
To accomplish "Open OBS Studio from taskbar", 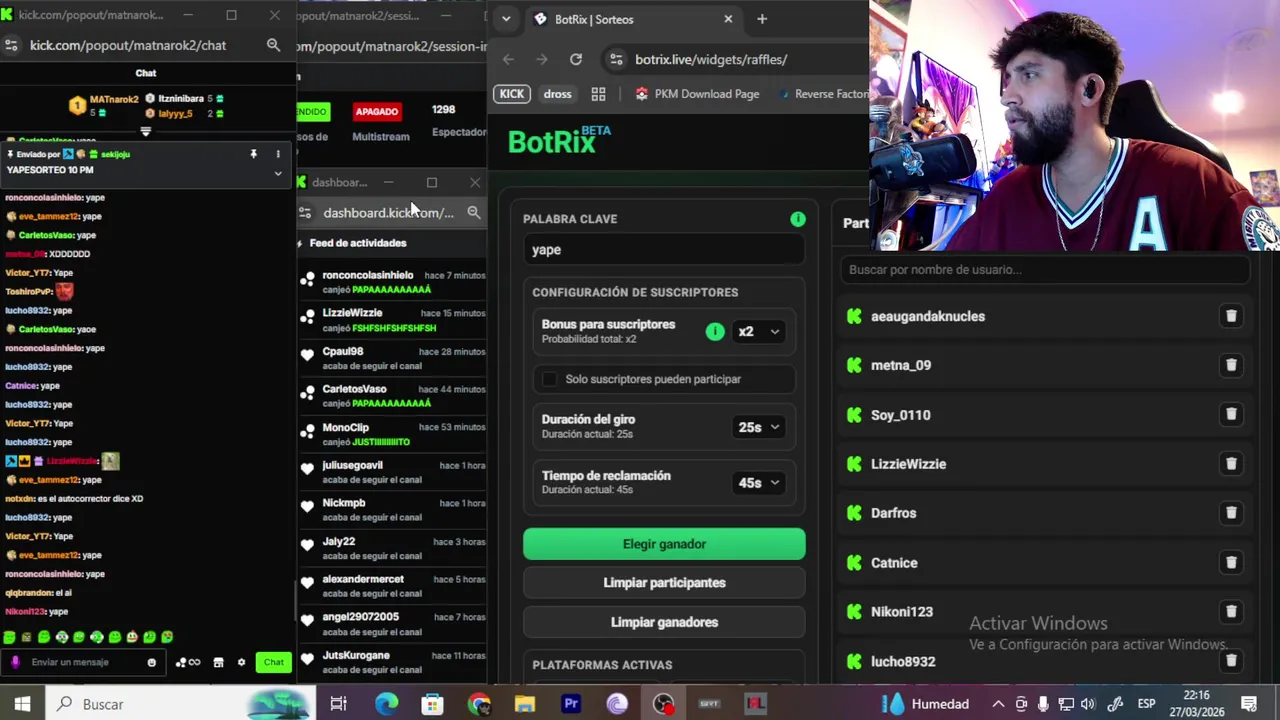I will point(663,704).
